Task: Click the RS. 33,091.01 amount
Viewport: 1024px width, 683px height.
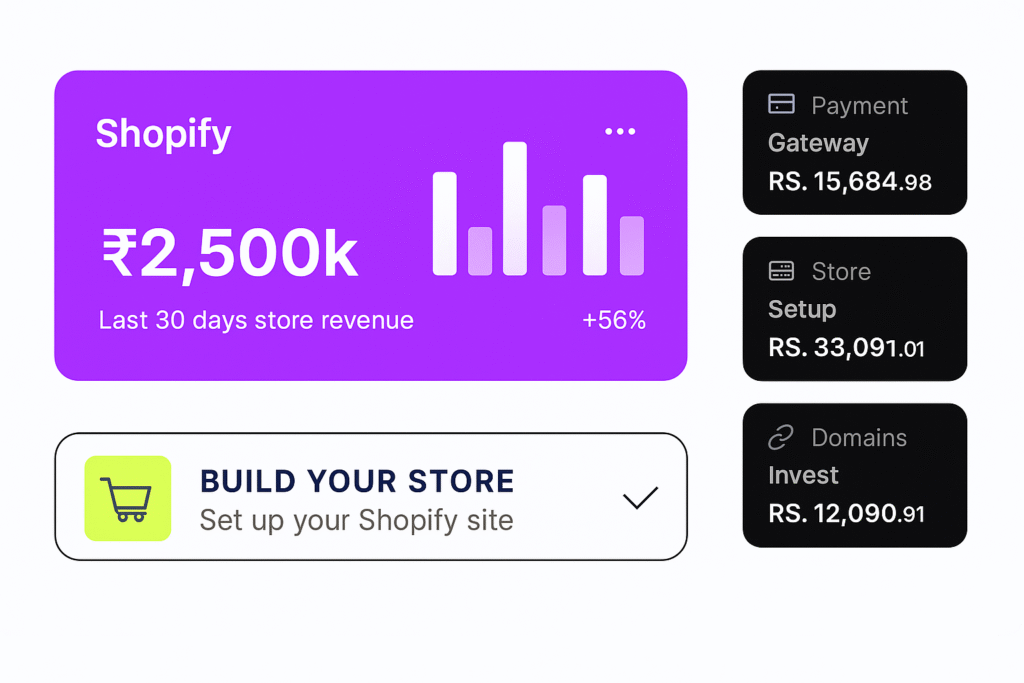Action: pos(846,347)
